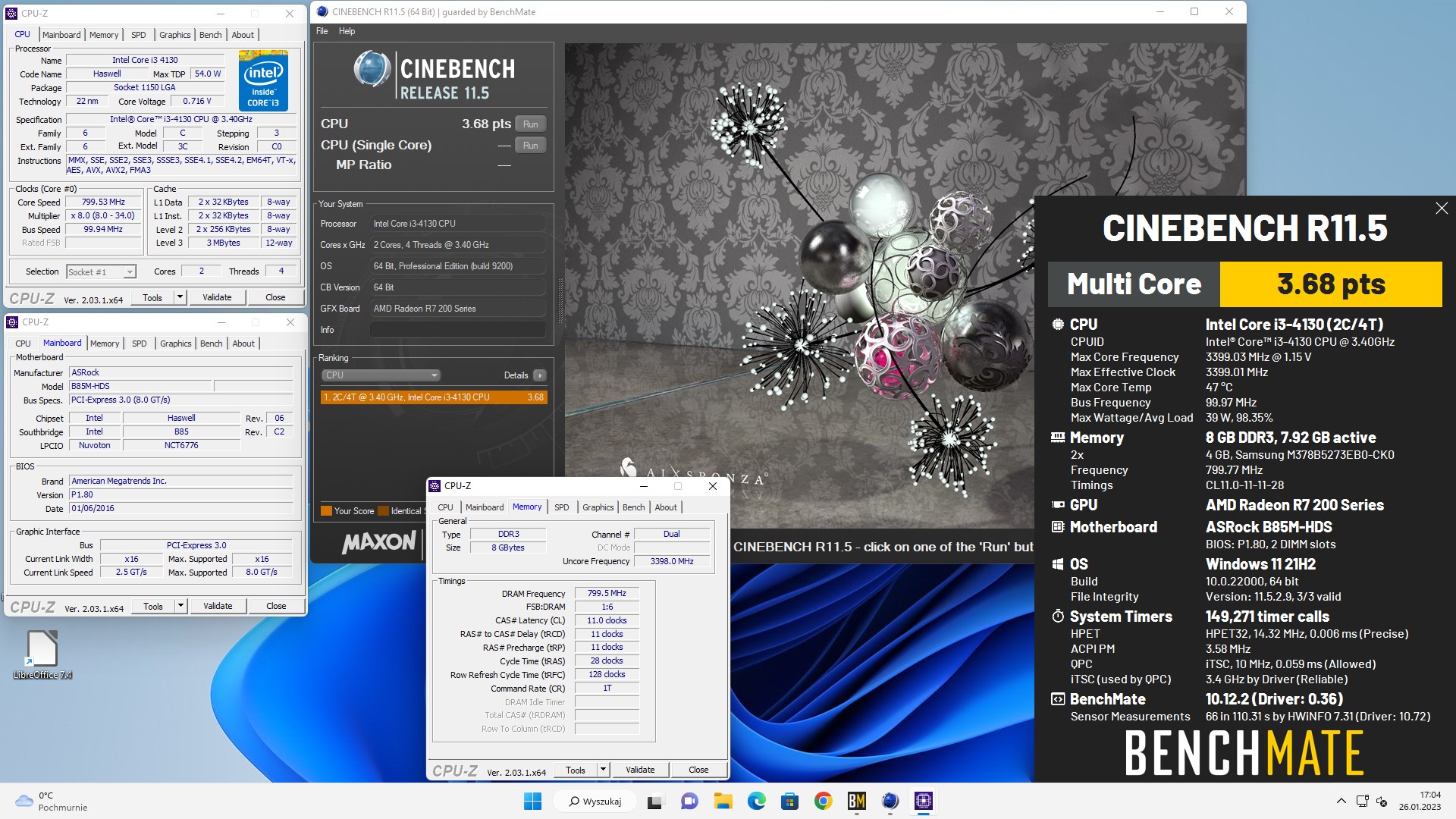The height and width of the screenshot is (819, 1456).
Task: Close the BenchMate result overlay
Action: [x=1442, y=209]
